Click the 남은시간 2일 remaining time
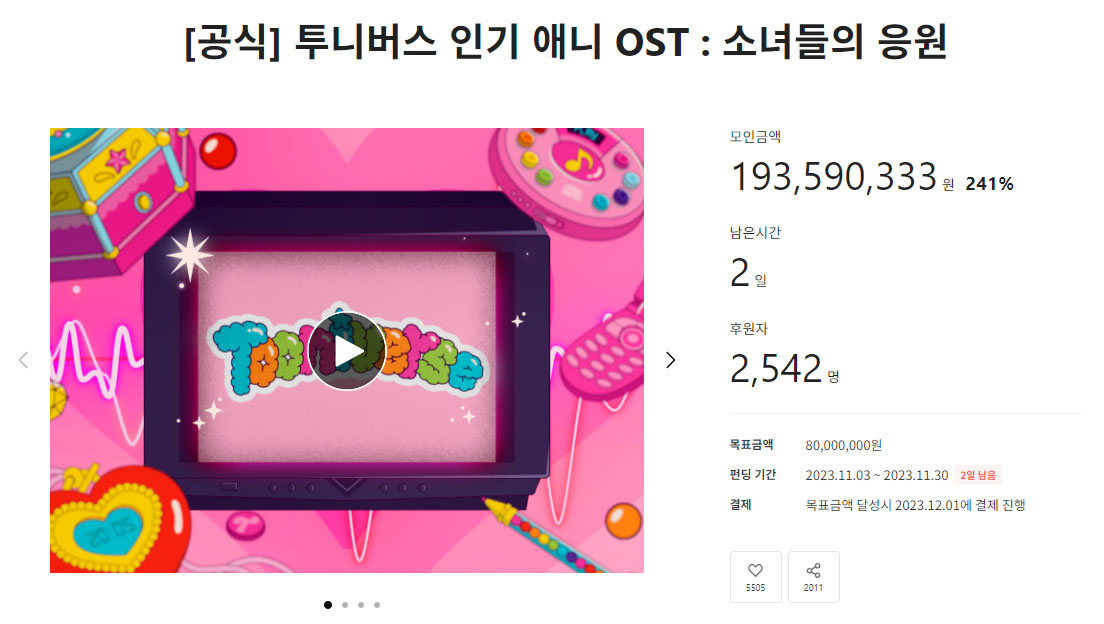 (x=748, y=273)
